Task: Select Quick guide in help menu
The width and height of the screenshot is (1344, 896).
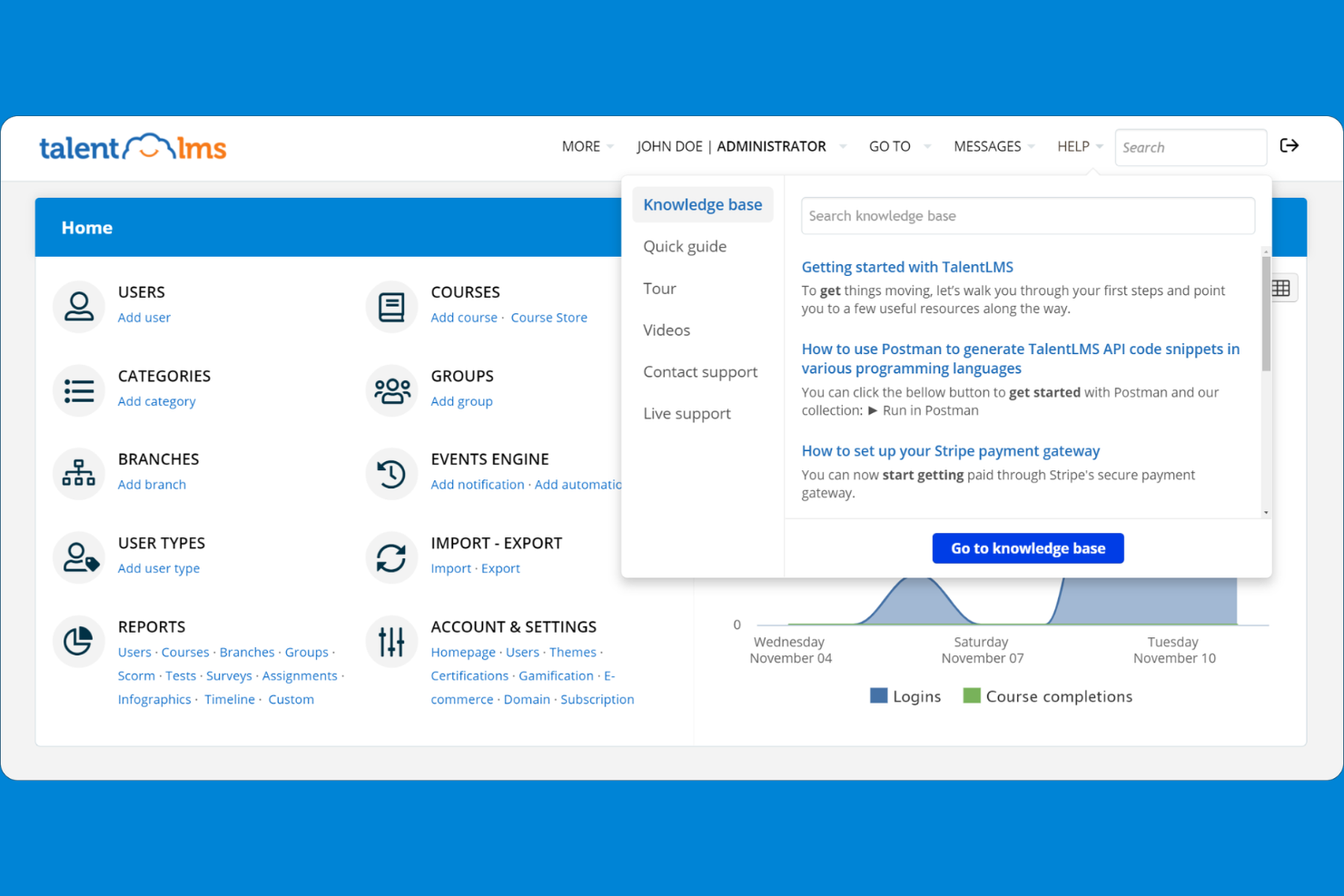Action: 685,246
